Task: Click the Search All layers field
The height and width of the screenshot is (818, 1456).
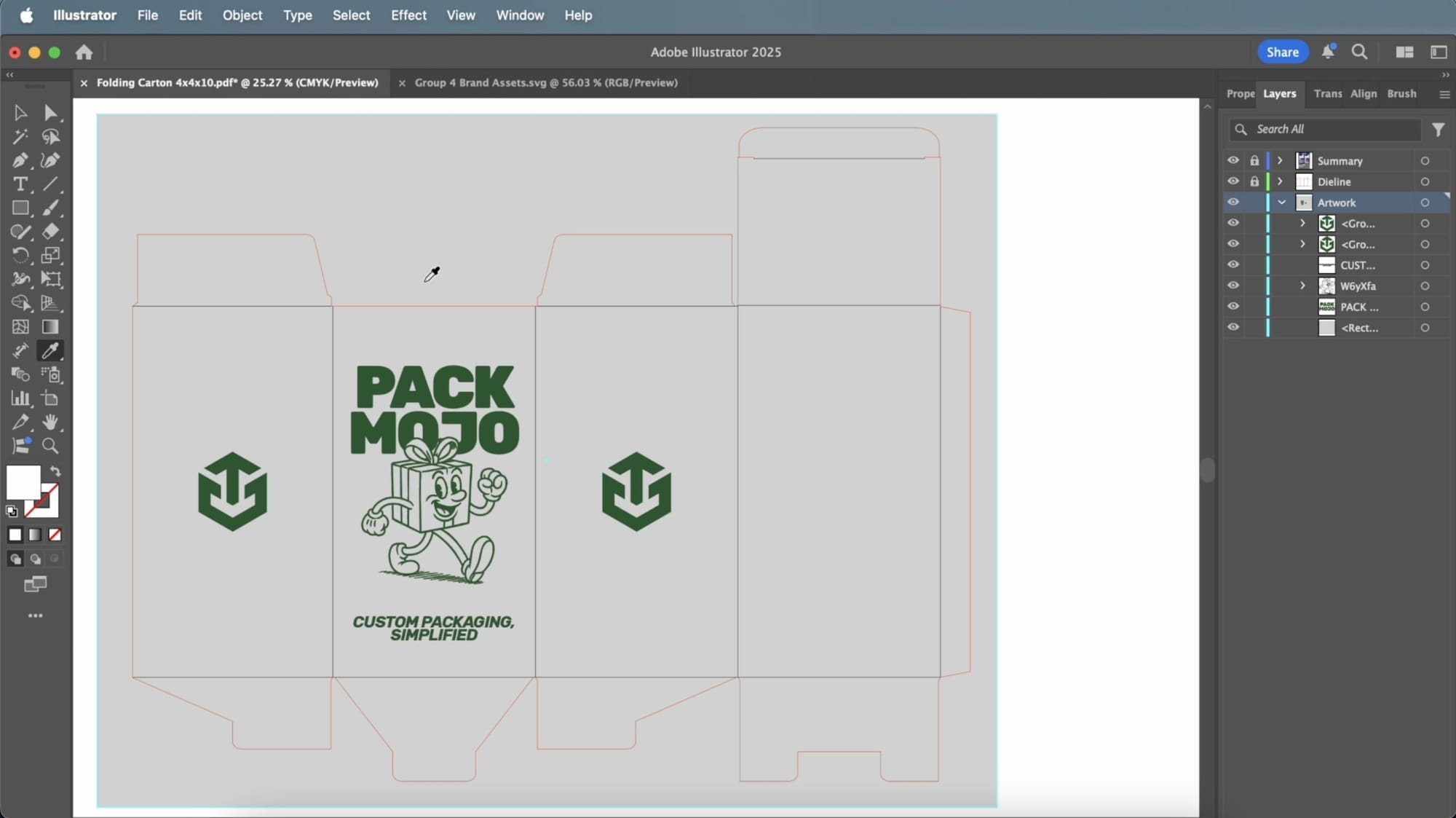Action: tap(1326, 130)
